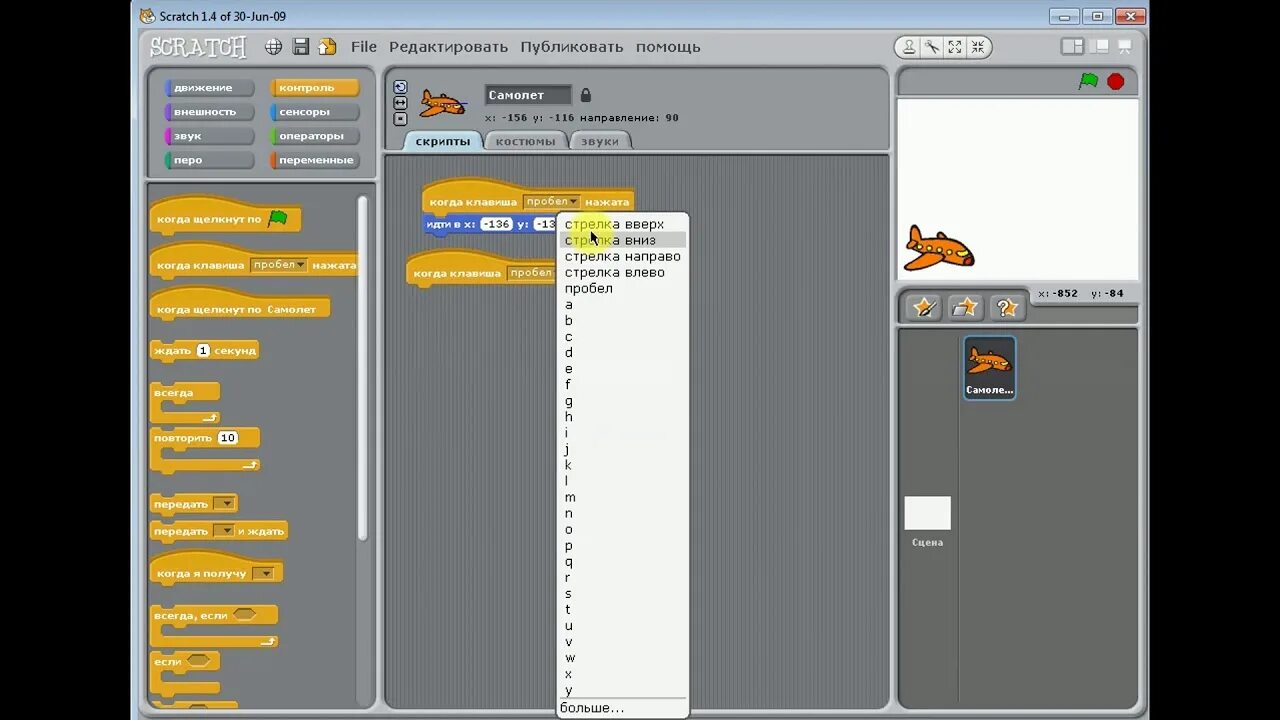Viewport: 1280px width, 720px height.
Task: Switch to presentation mode
Action: pos(1125,46)
